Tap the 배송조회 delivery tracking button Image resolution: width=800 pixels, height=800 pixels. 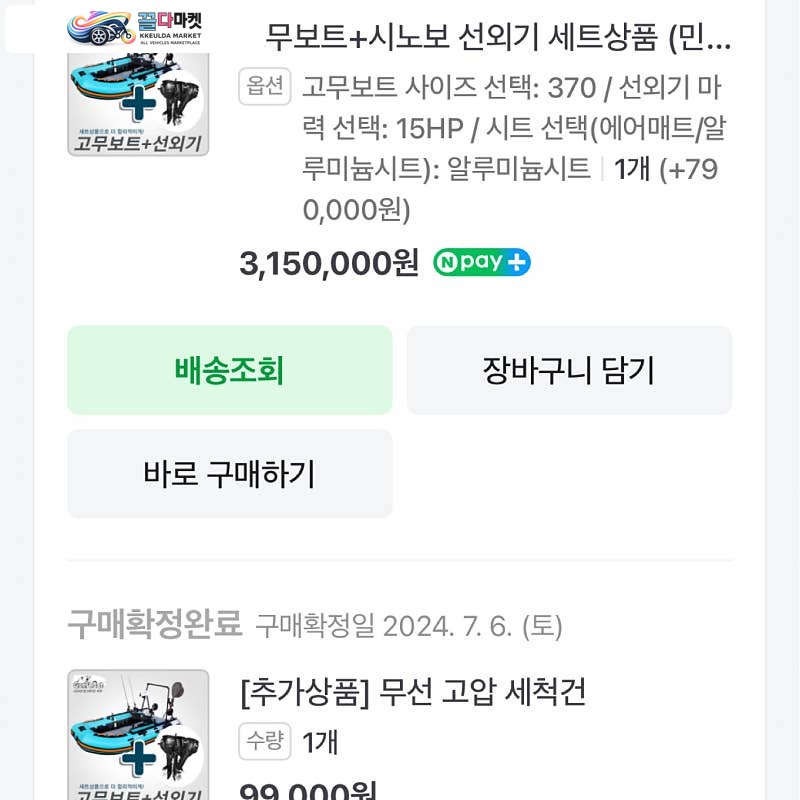[x=230, y=370]
